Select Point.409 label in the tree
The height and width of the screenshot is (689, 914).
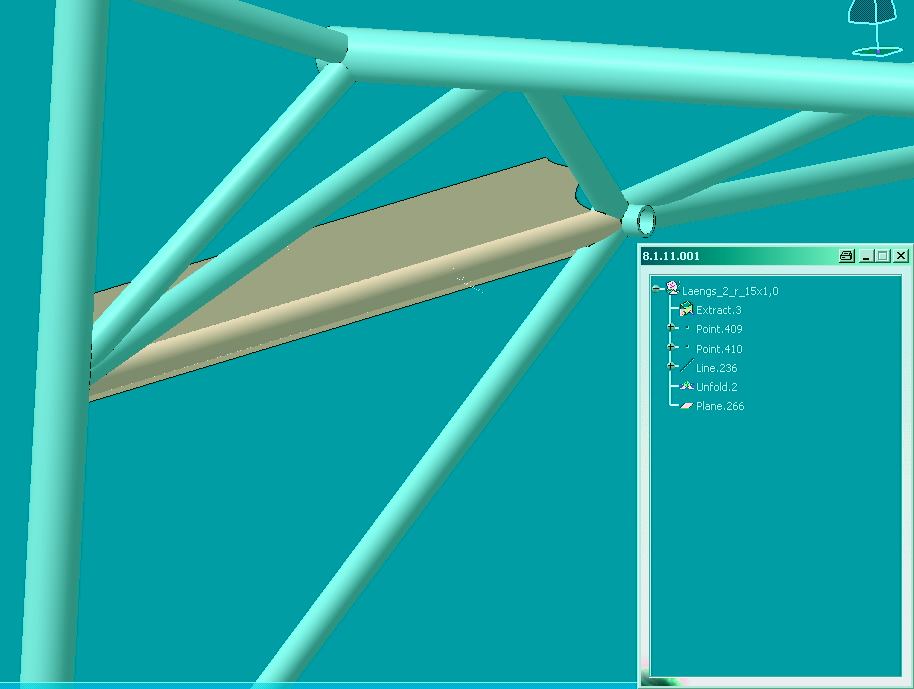pyautogui.click(x=719, y=329)
